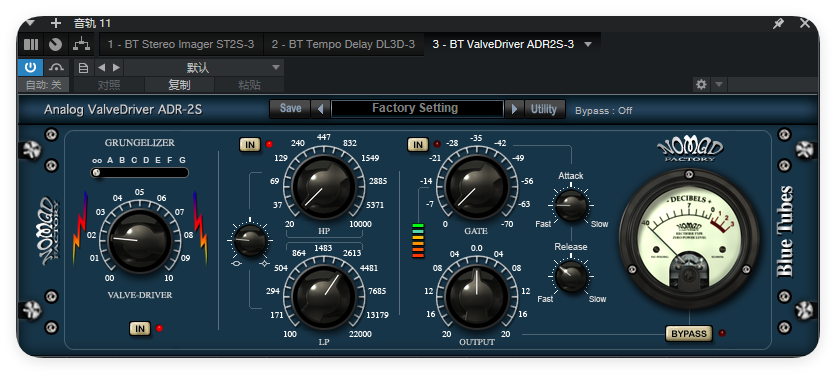
Task: Toggle the filter section IN switch
Action: coord(250,144)
